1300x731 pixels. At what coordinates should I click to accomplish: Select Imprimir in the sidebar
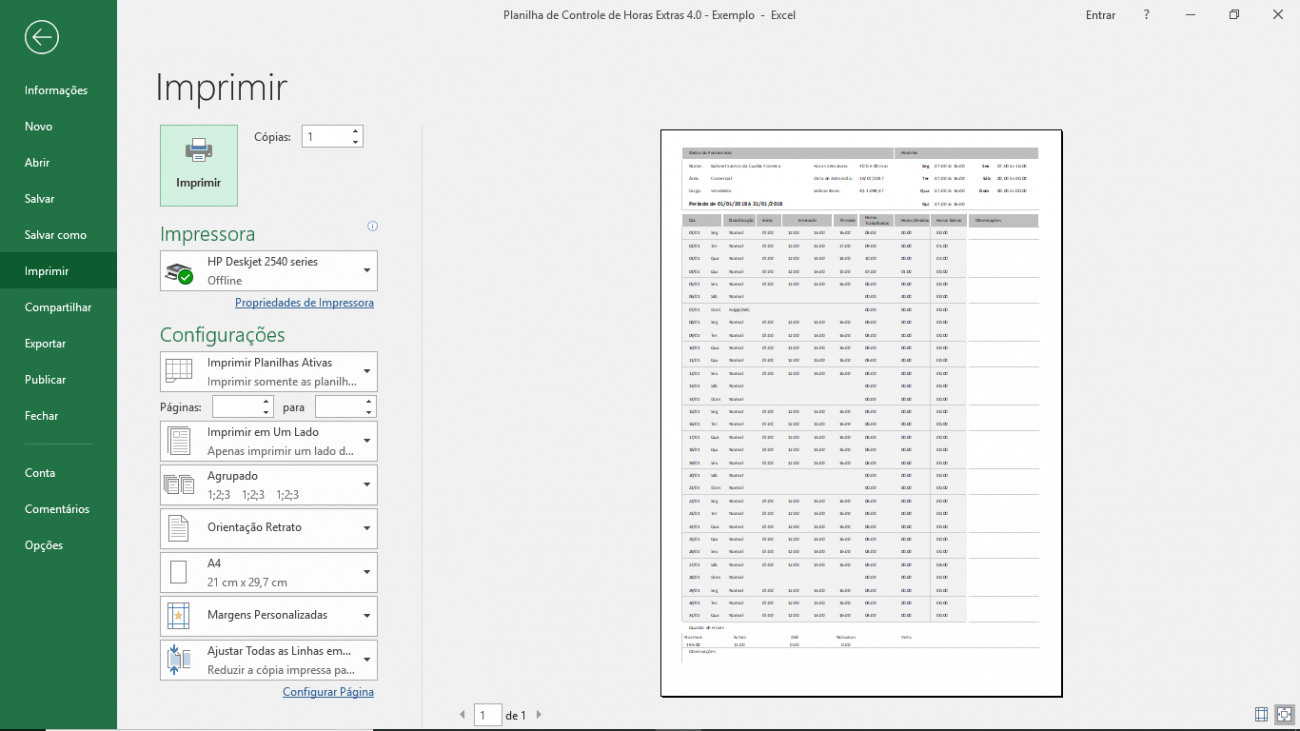pos(58,271)
